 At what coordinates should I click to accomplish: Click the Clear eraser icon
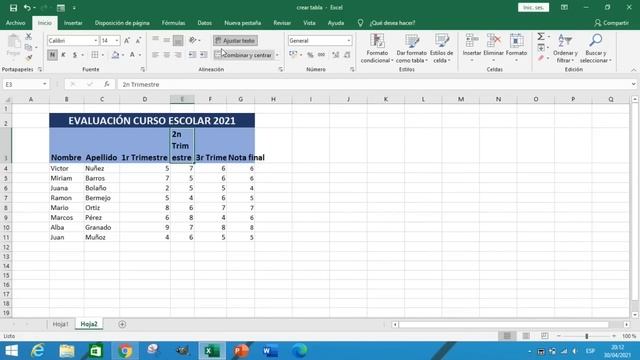541,58
